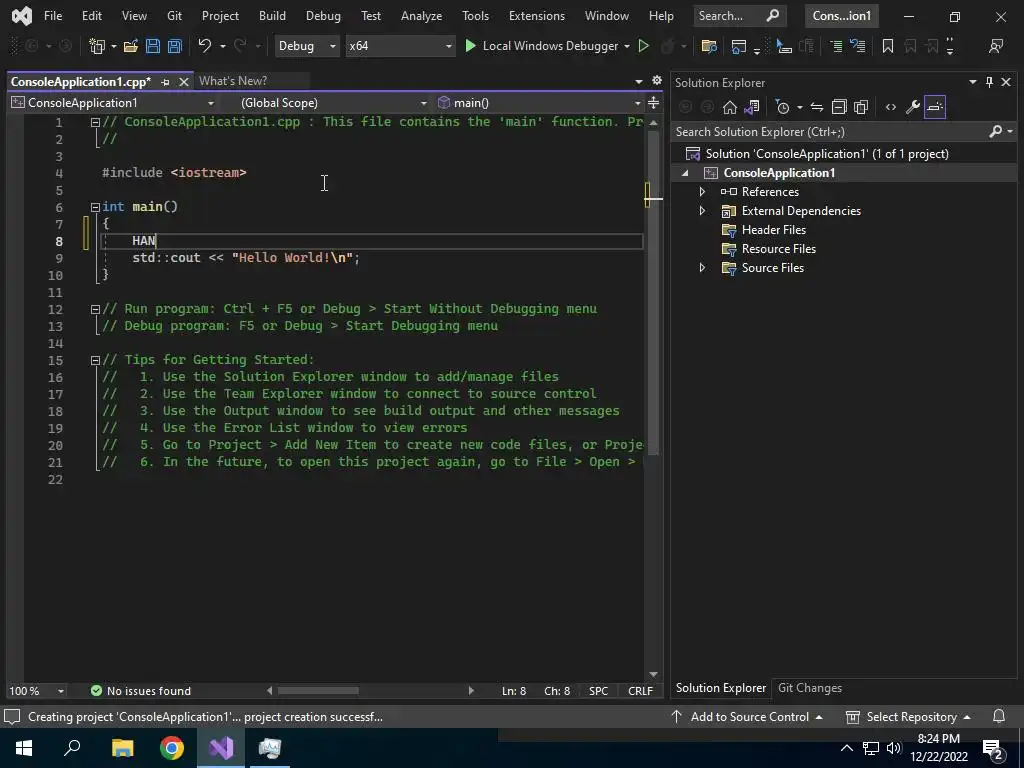Open the notifications bell in the status bar
1024x768 pixels.
pos(999,716)
